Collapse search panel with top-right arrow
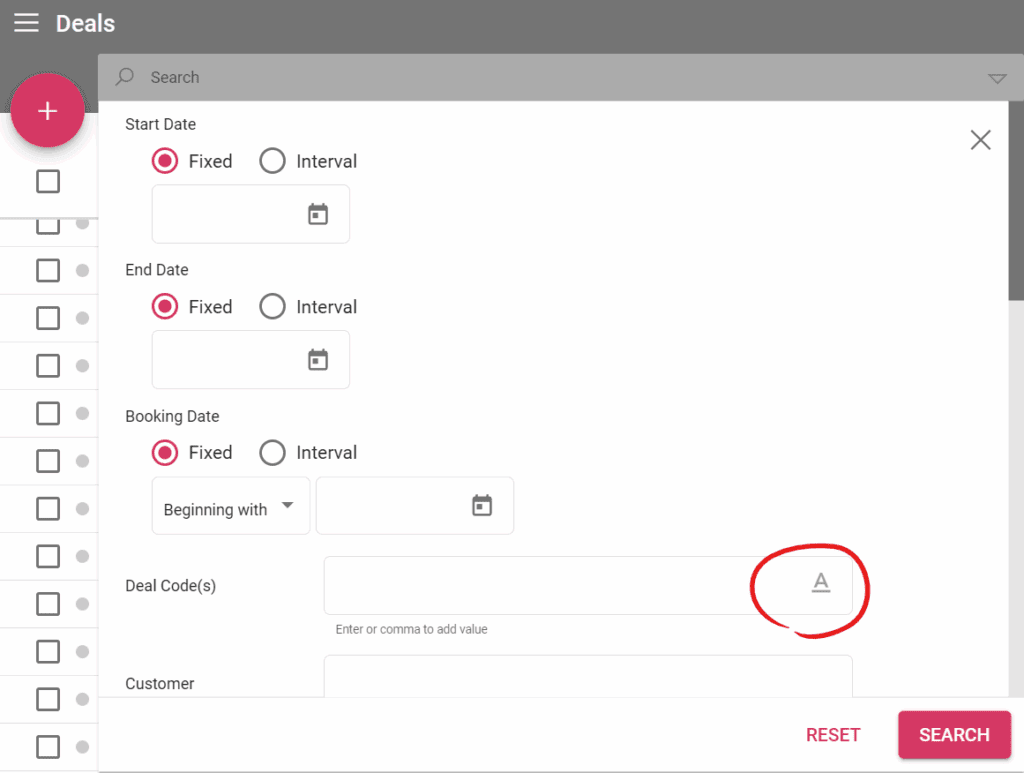Screen dimensions: 1024x773 click(996, 78)
